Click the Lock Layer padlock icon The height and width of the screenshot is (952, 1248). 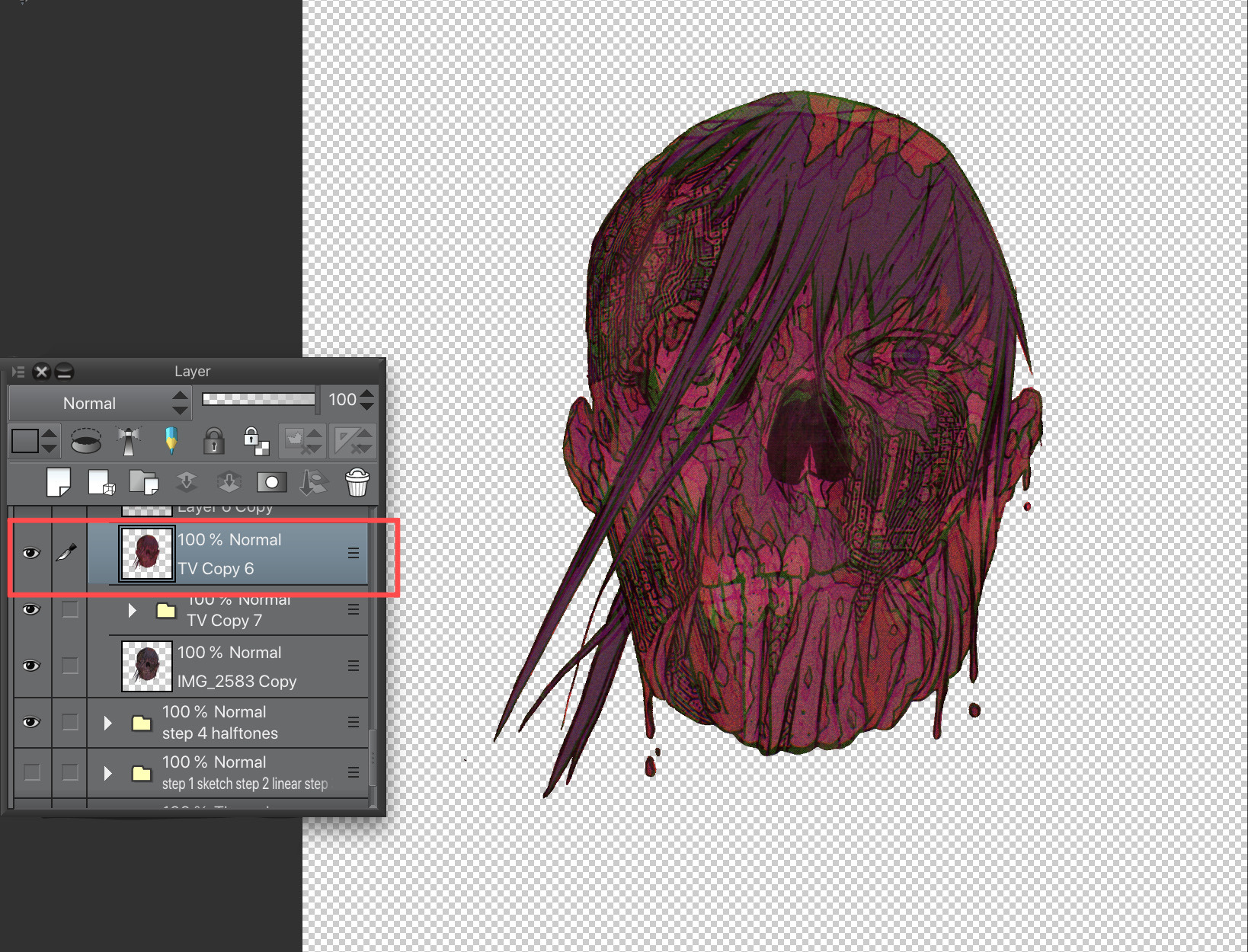tap(213, 441)
